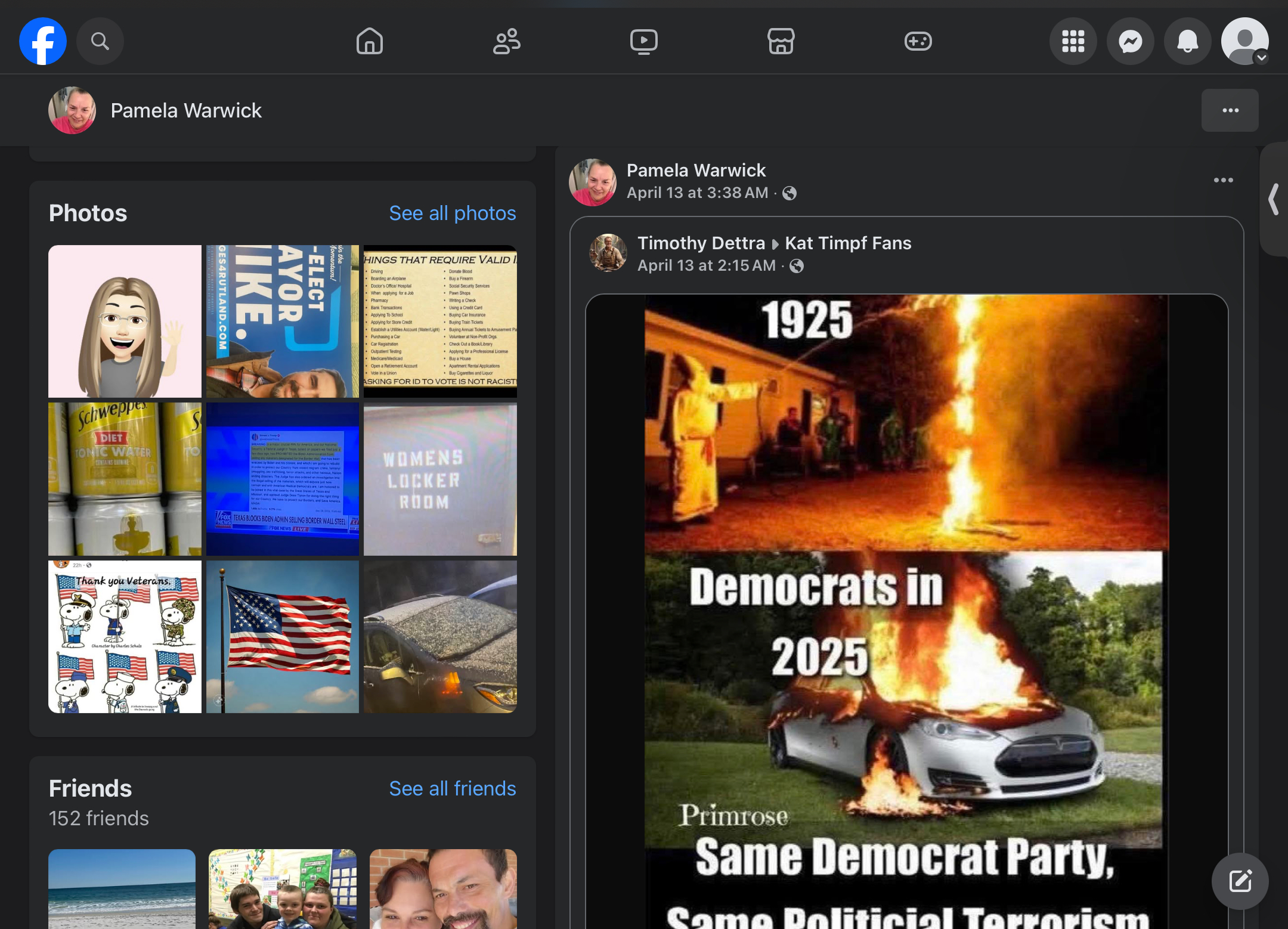The height and width of the screenshot is (929, 1288).
Task: Click Pamela Warwick's header profile picture
Action: point(72,110)
